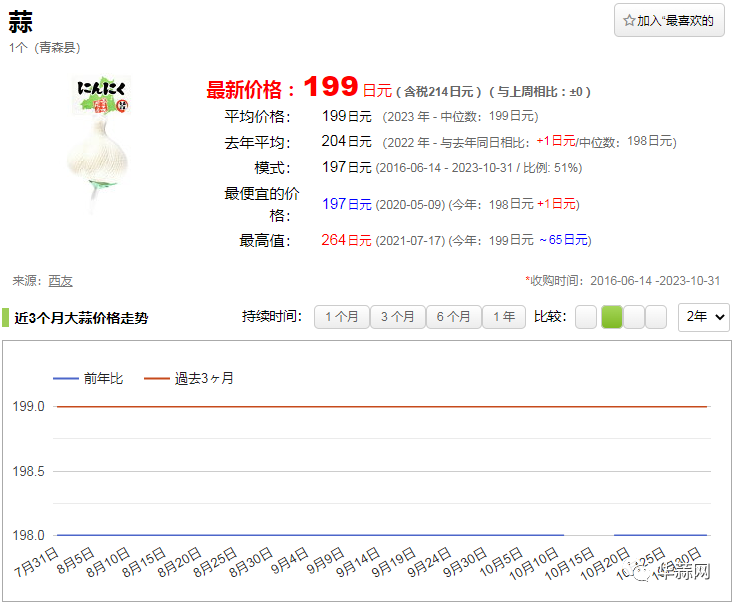Select the 1个月 duration button
734x603 pixels.
(x=341, y=317)
